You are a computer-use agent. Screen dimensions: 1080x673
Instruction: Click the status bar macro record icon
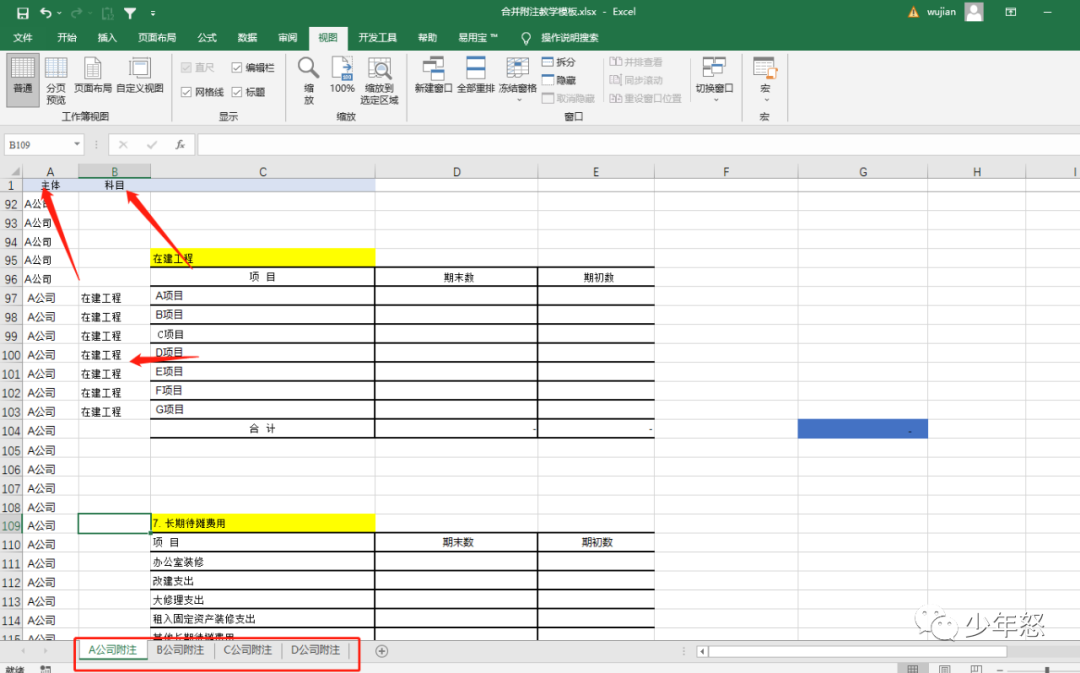pos(45,669)
